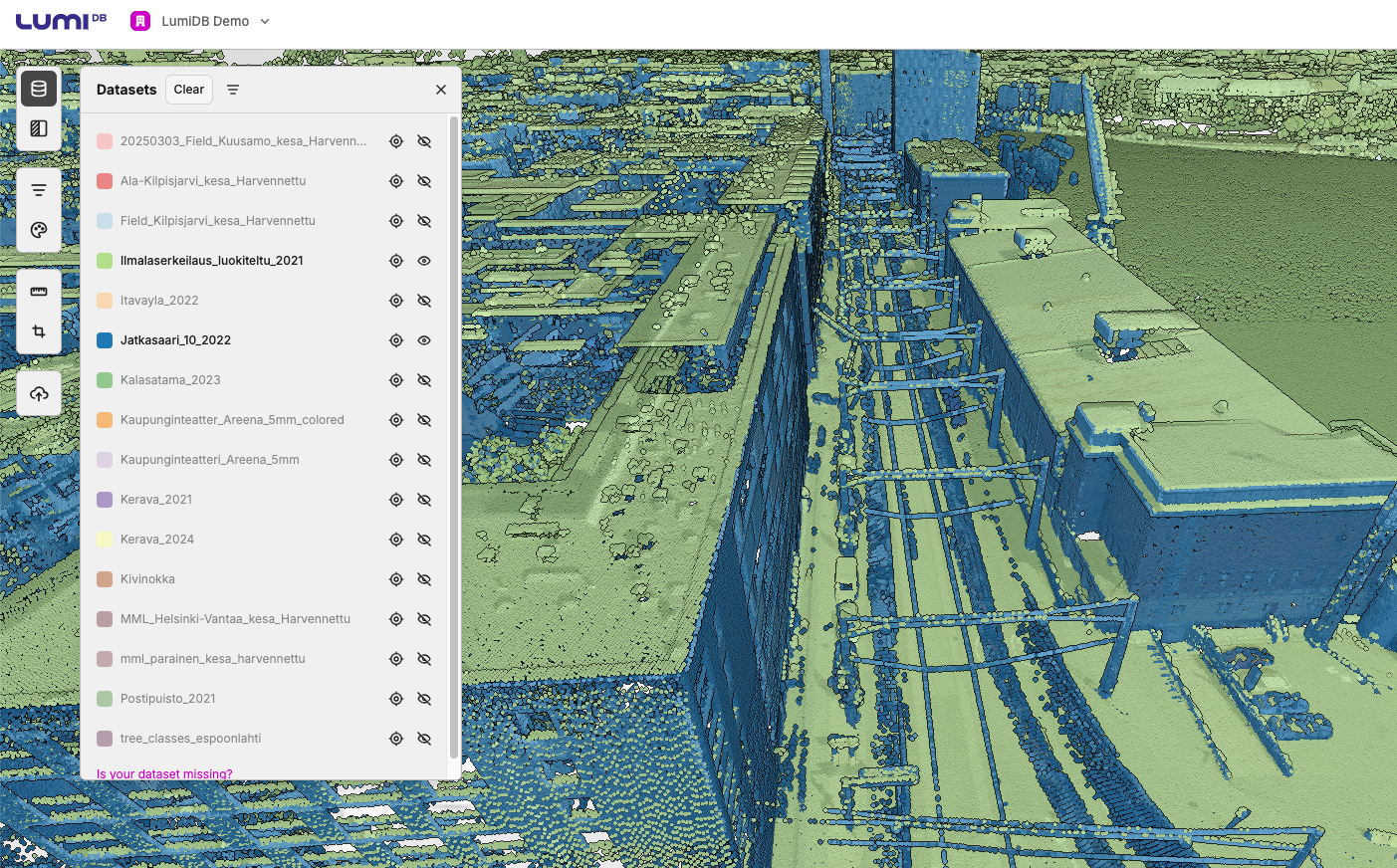The width and height of the screenshot is (1397, 868).
Task: Select the Itavayla_2022 dataset entry
Action: (x=159, y=301)
